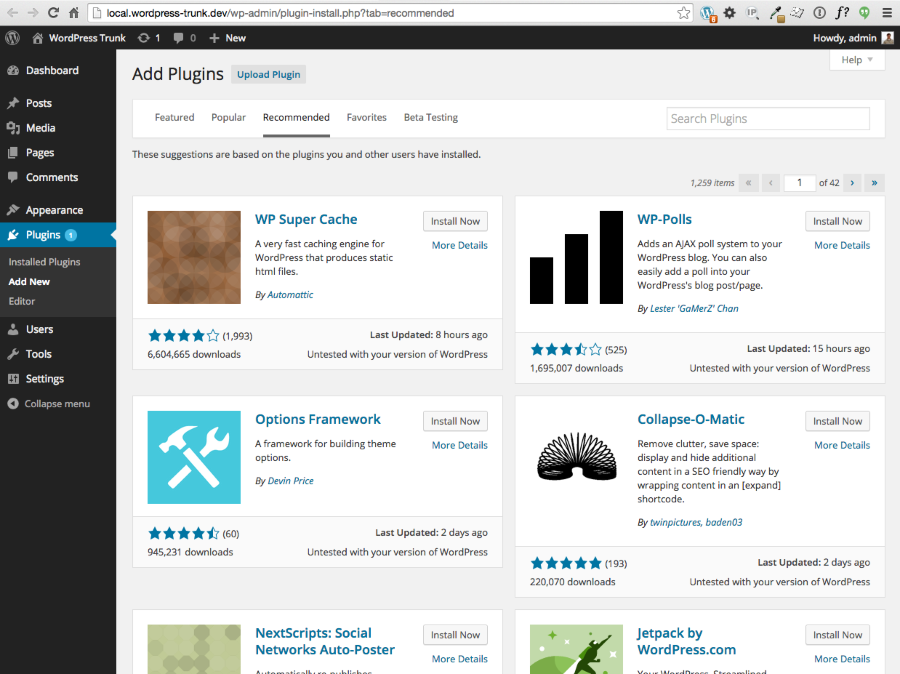Bookmark the page with the star icon

[683, 13]
